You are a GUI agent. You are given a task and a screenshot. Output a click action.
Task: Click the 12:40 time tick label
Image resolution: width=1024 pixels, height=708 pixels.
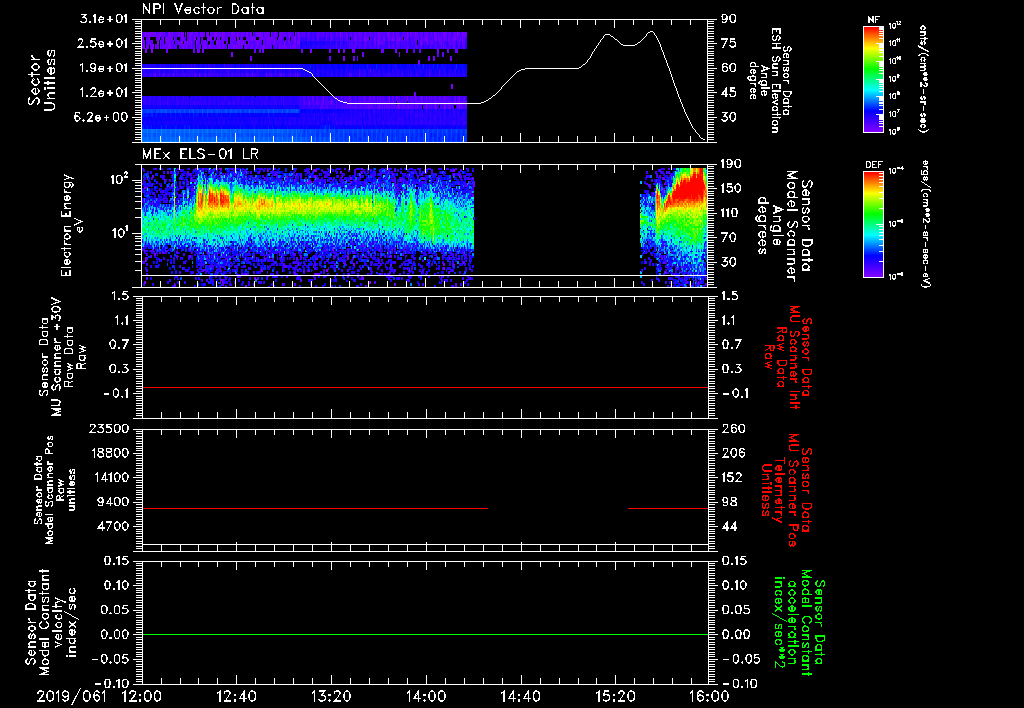point(236,696)
